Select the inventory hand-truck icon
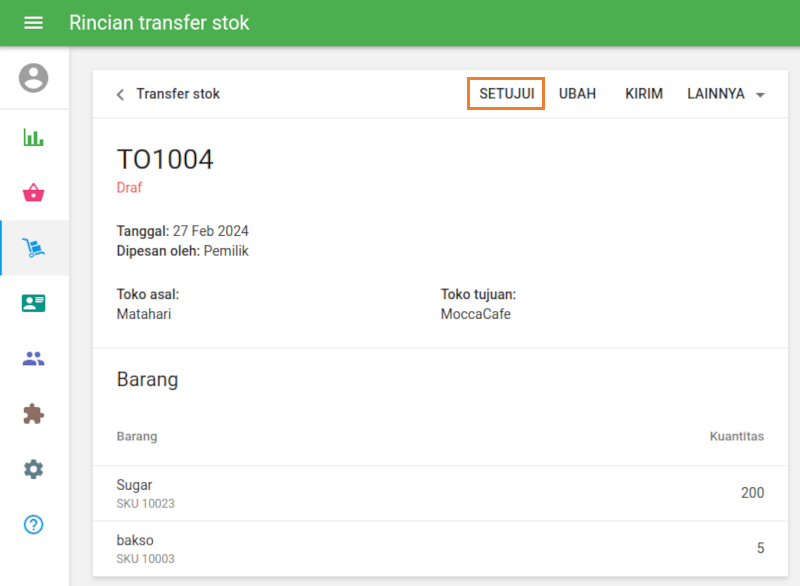Image resolution: width=800 pixels, height=586 pixels. 34,247
